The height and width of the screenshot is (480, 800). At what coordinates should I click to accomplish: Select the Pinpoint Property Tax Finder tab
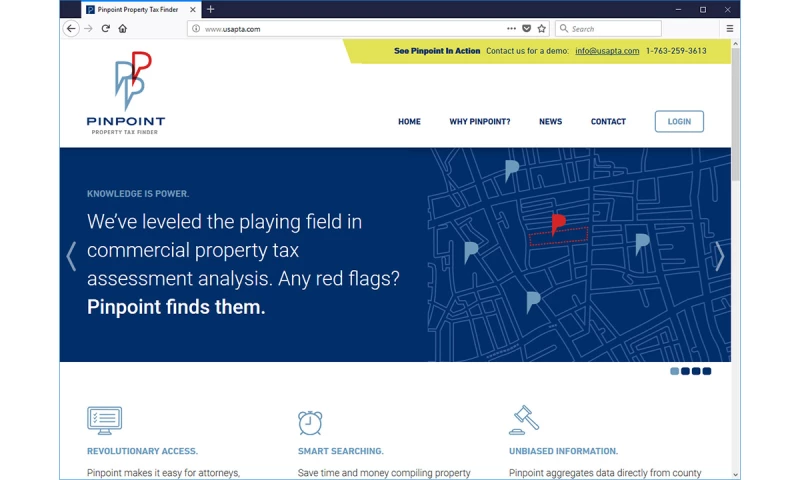point(141,10)
